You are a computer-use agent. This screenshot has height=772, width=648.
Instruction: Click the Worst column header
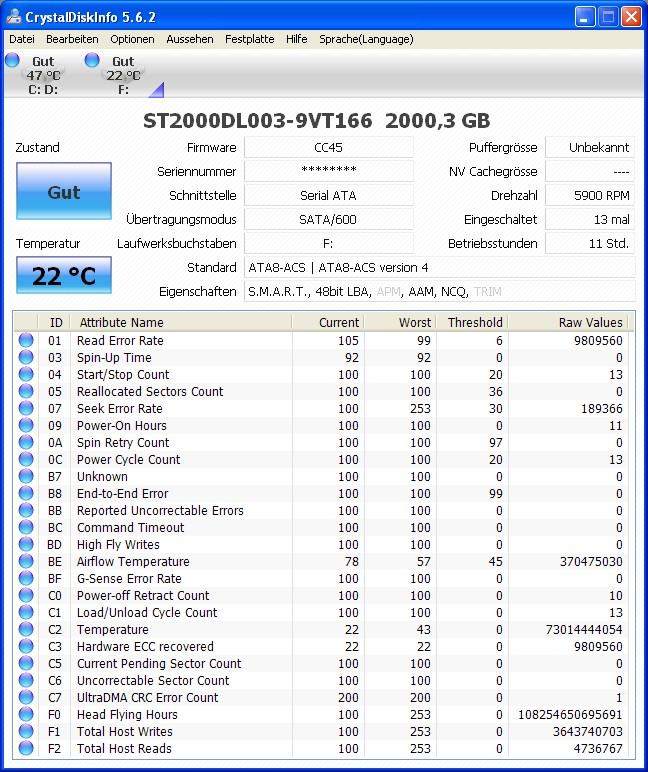(400, 322)
